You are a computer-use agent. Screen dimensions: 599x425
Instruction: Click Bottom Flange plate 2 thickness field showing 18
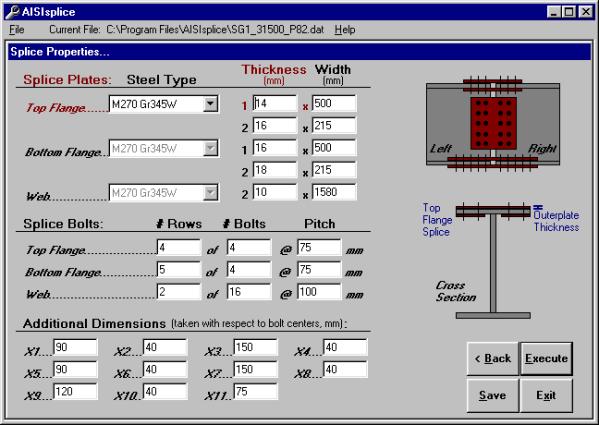pyautogui.click(x=274, y=170)
